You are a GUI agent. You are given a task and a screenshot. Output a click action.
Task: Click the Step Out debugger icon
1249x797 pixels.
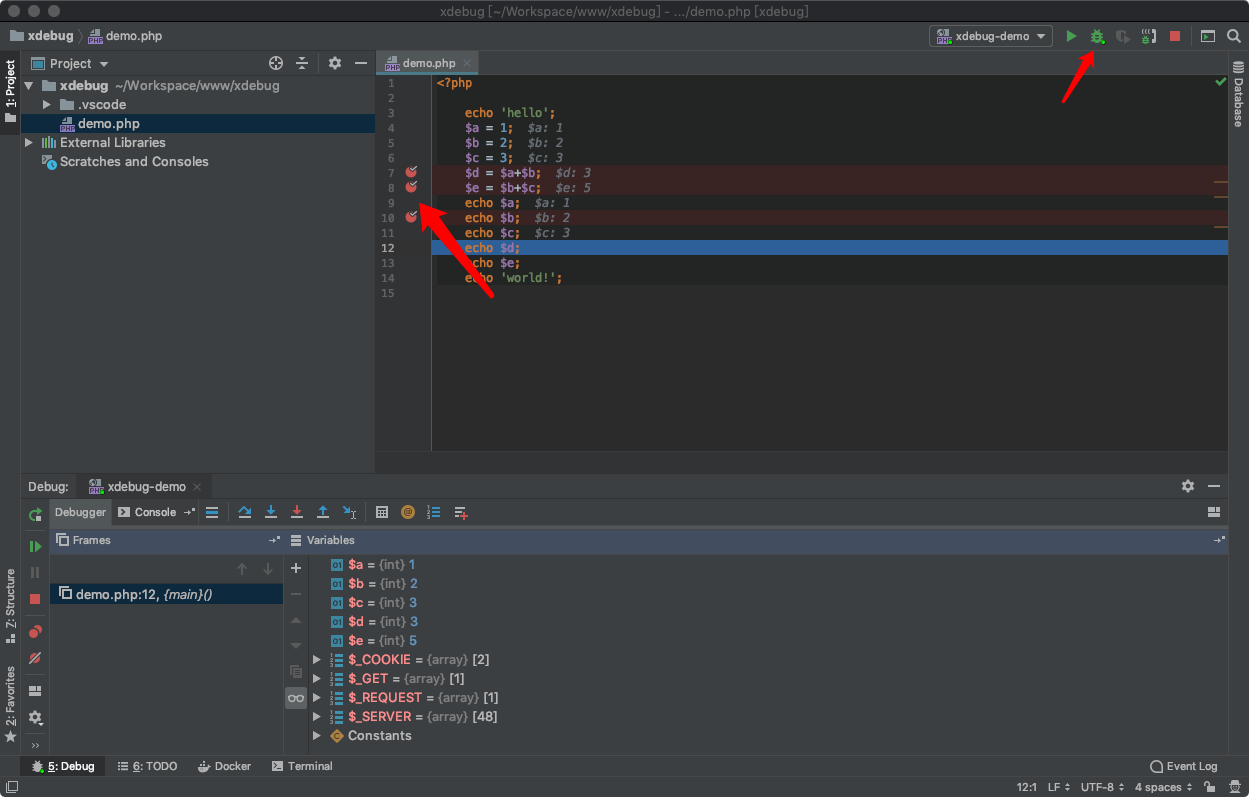click(x=323, y=512)
